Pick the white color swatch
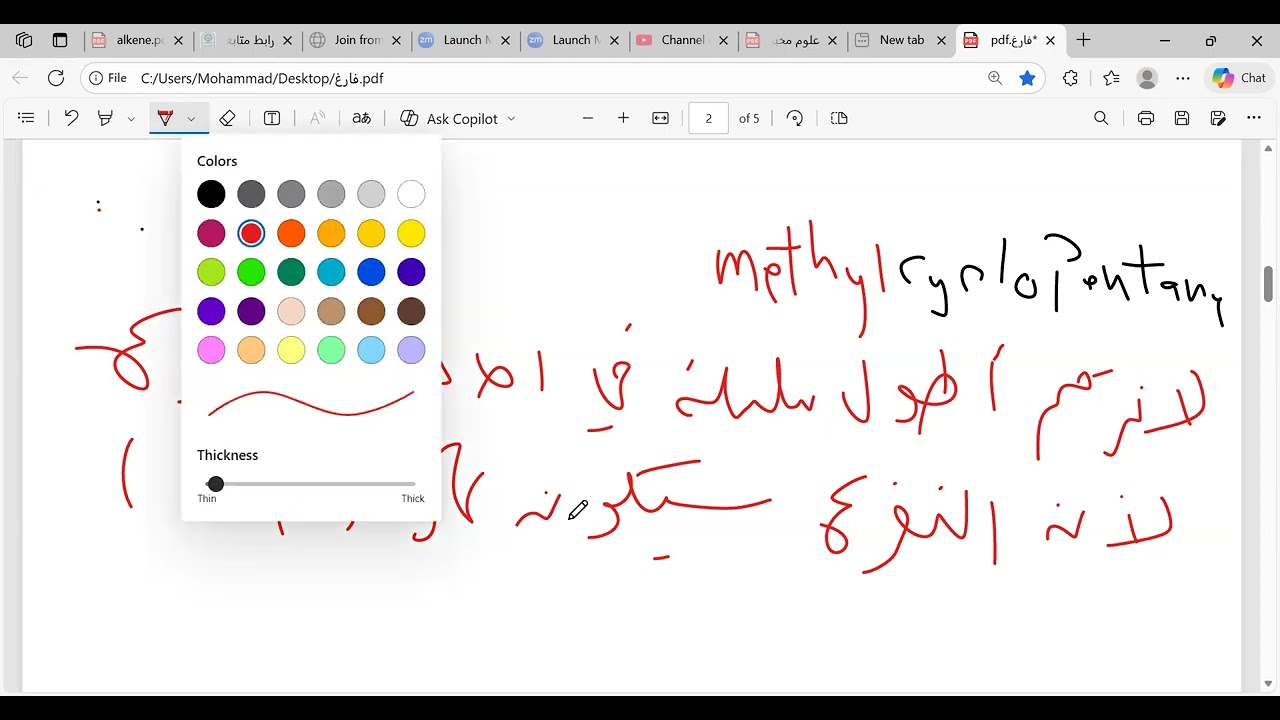 (411, 194)
